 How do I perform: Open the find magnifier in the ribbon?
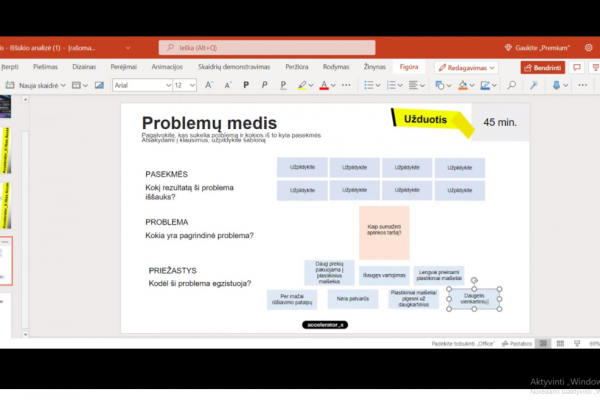[x=512, y=85]
